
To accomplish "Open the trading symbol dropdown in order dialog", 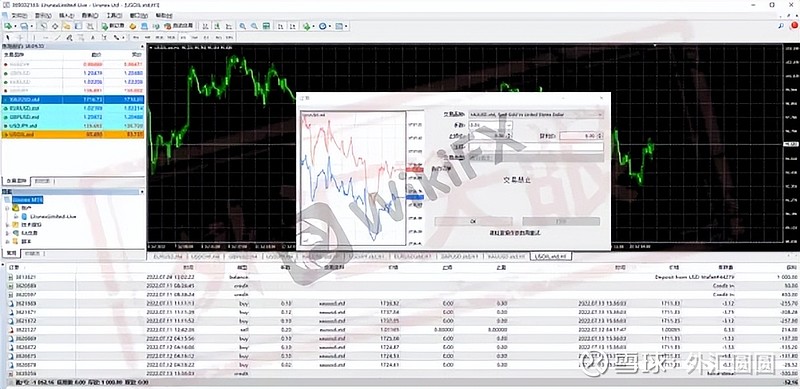I will point(536,114).
